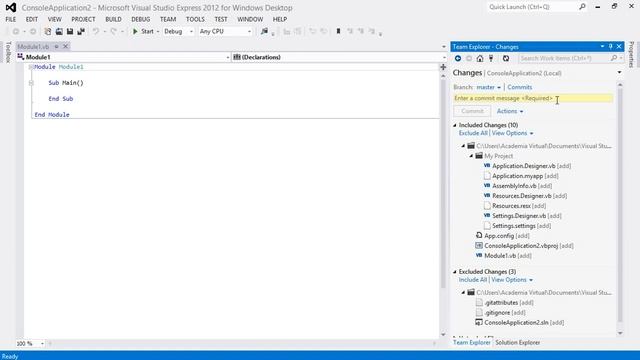The image size is (640, 360).
Task: Click the Open File toolbar icon
Action: 59,31
